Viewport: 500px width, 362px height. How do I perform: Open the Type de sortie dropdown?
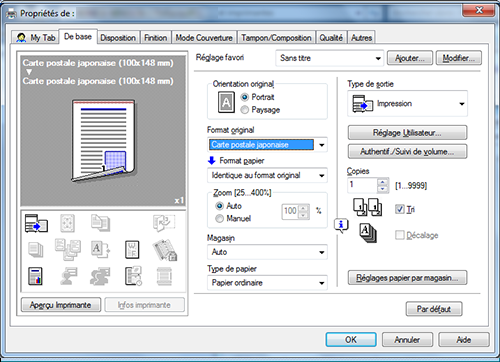(407, 104)
